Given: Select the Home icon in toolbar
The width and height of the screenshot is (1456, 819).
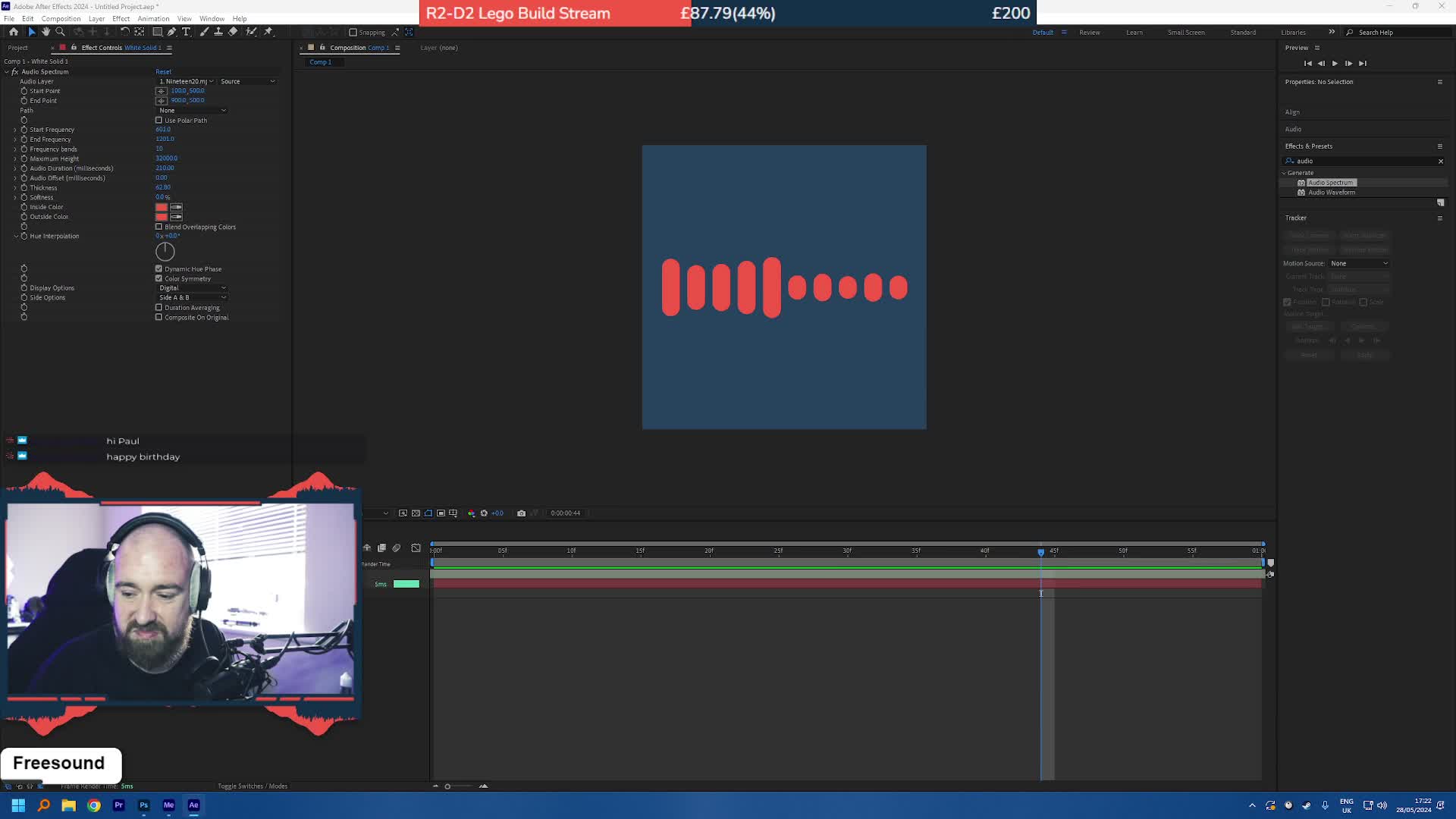Looking at the screenshot, I should (x=14, y=32).
